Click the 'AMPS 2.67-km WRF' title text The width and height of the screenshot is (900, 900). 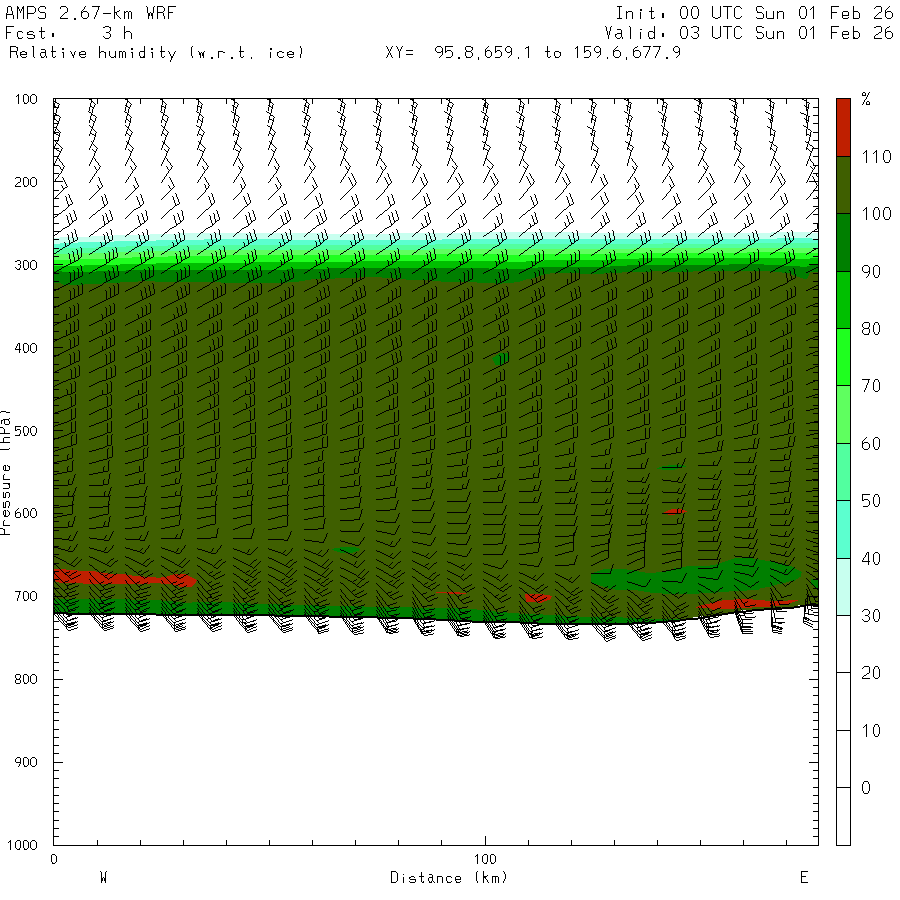[x=90, y=13]
